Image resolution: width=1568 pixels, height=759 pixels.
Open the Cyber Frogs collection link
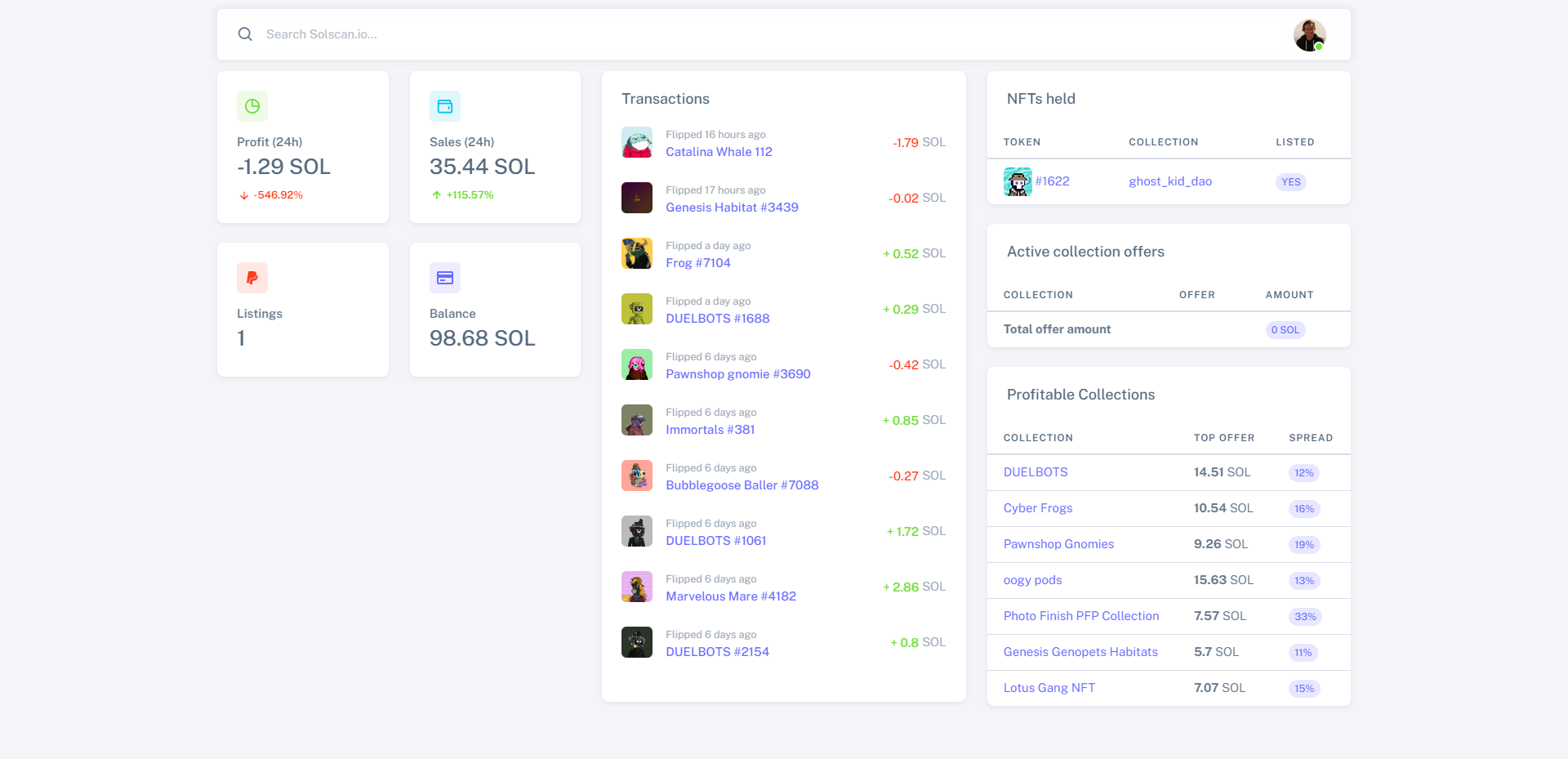point(1038,507)
